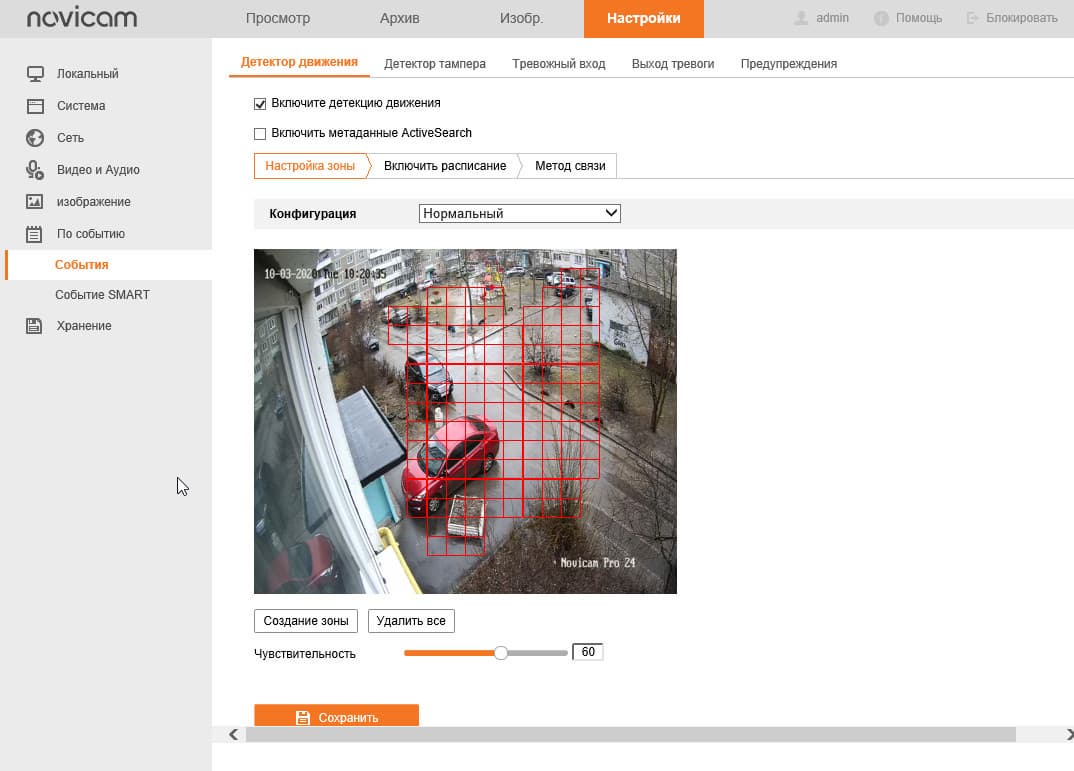Click the Хранение floppy disk icon

34,326
